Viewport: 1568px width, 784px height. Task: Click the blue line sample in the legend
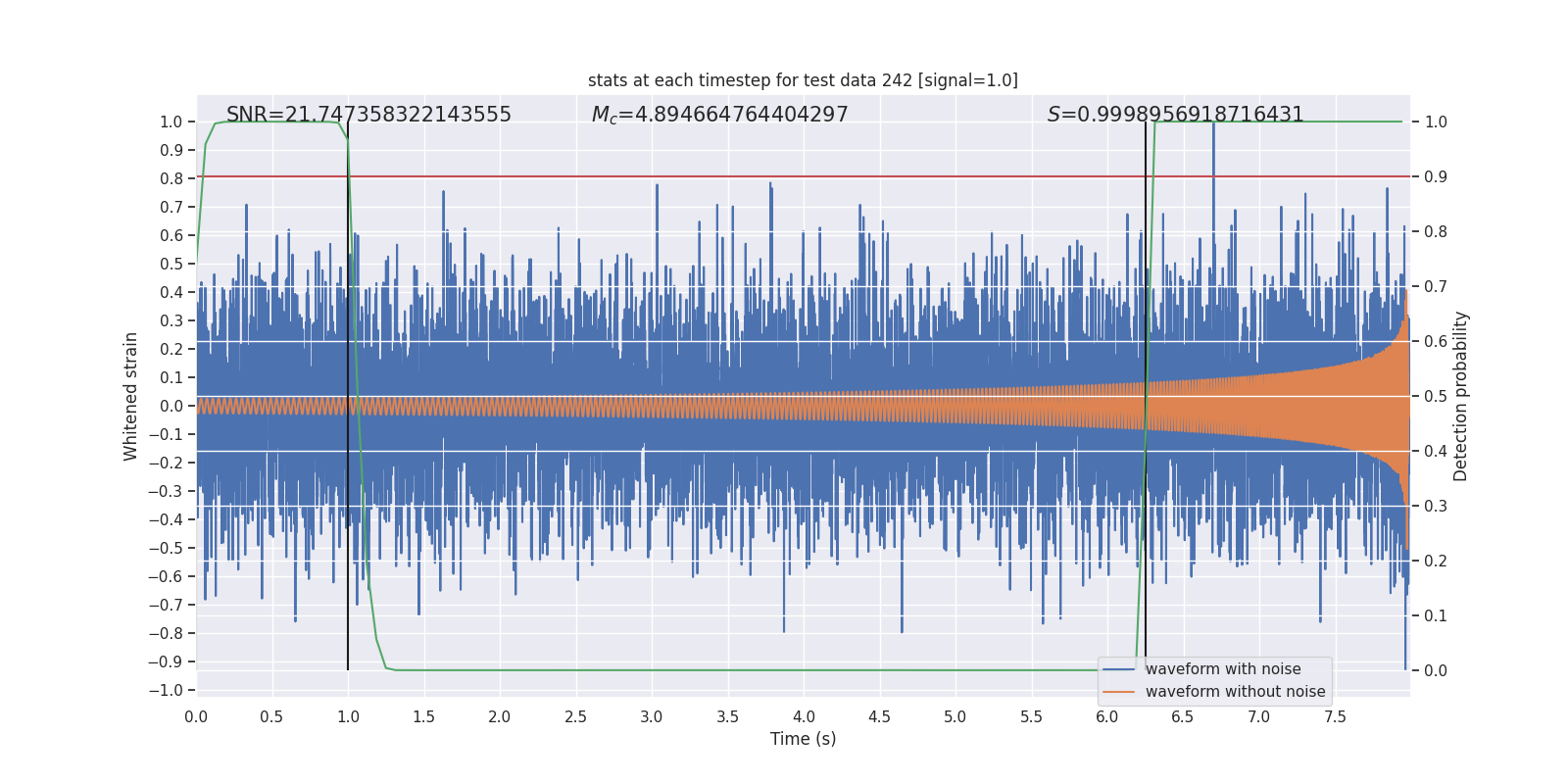[1118, 669]
